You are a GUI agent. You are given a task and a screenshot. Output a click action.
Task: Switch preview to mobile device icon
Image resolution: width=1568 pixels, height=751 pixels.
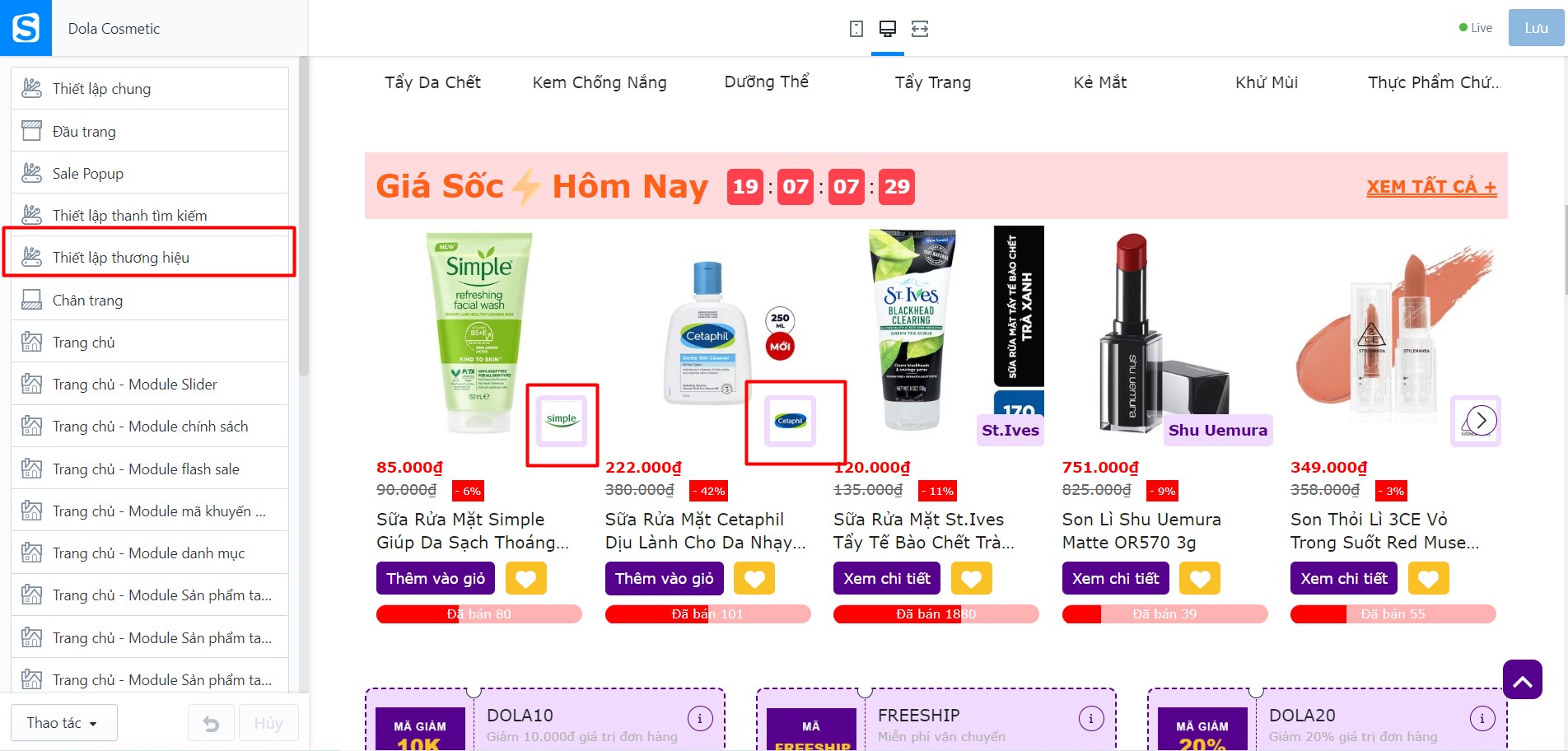(x=856, y=29)
